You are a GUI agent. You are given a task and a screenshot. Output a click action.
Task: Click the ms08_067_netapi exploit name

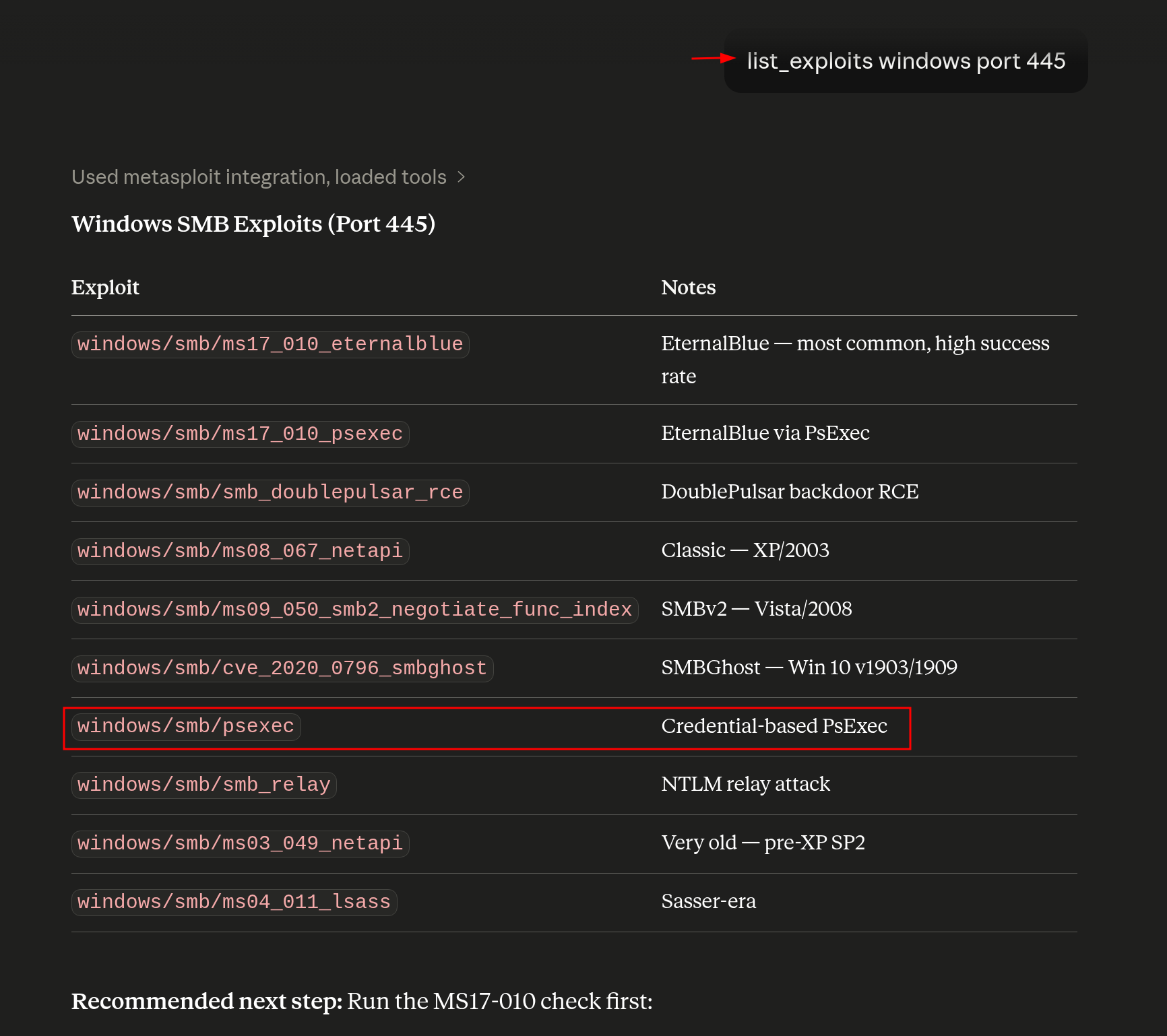[240, 551]
